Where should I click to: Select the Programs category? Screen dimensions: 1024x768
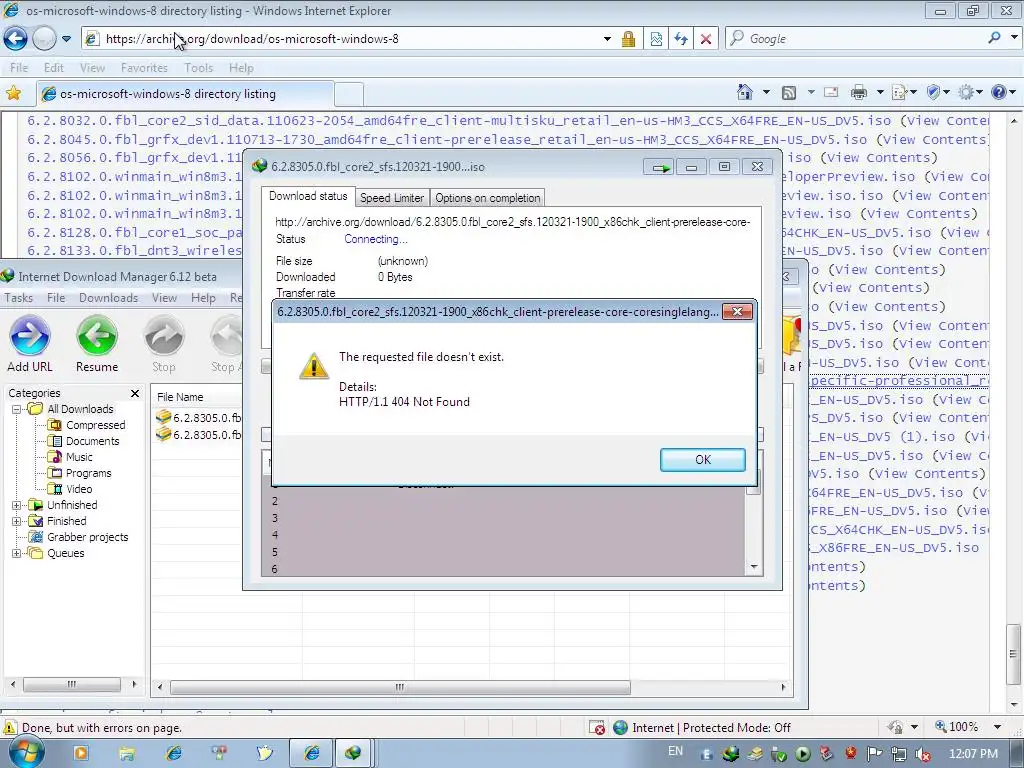(x=88, y=473)
